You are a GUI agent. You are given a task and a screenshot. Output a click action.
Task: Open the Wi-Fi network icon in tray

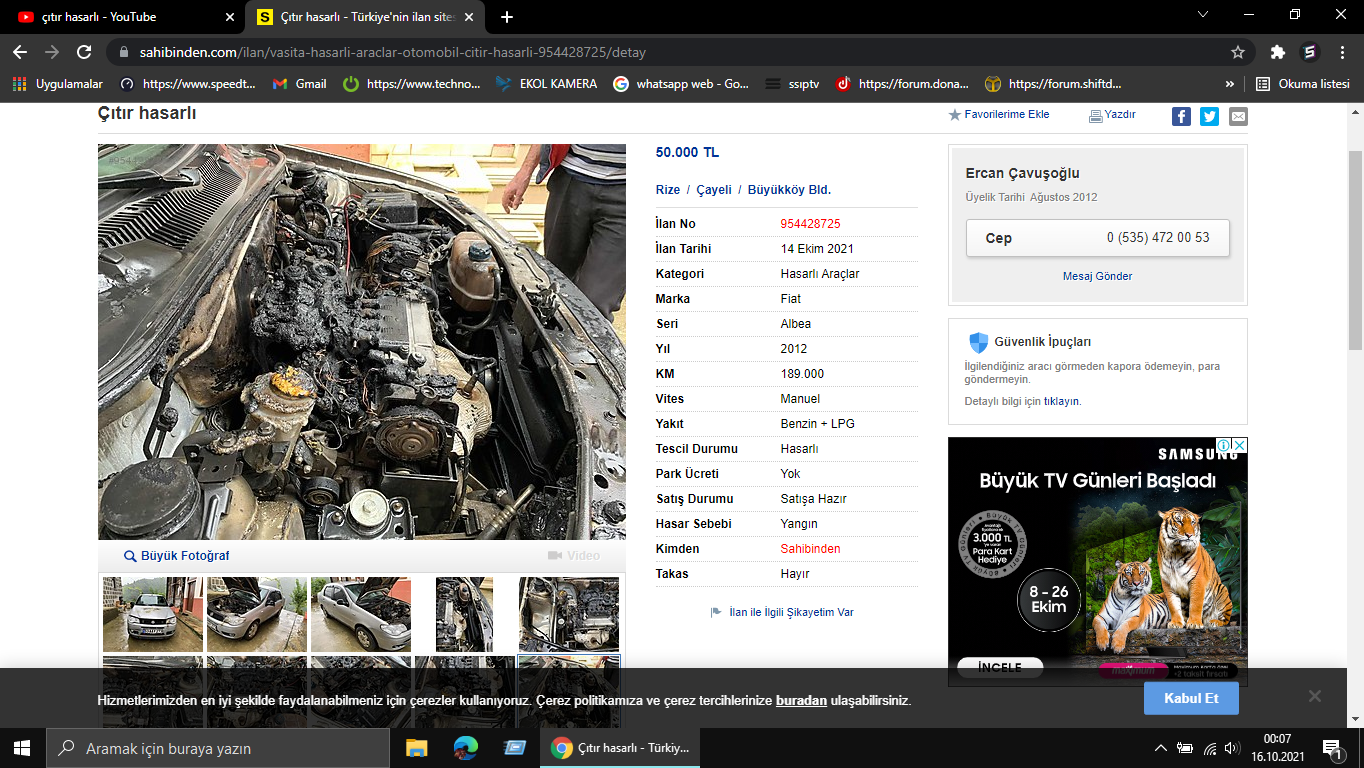pyautogui.click(x=1209, y=748)
